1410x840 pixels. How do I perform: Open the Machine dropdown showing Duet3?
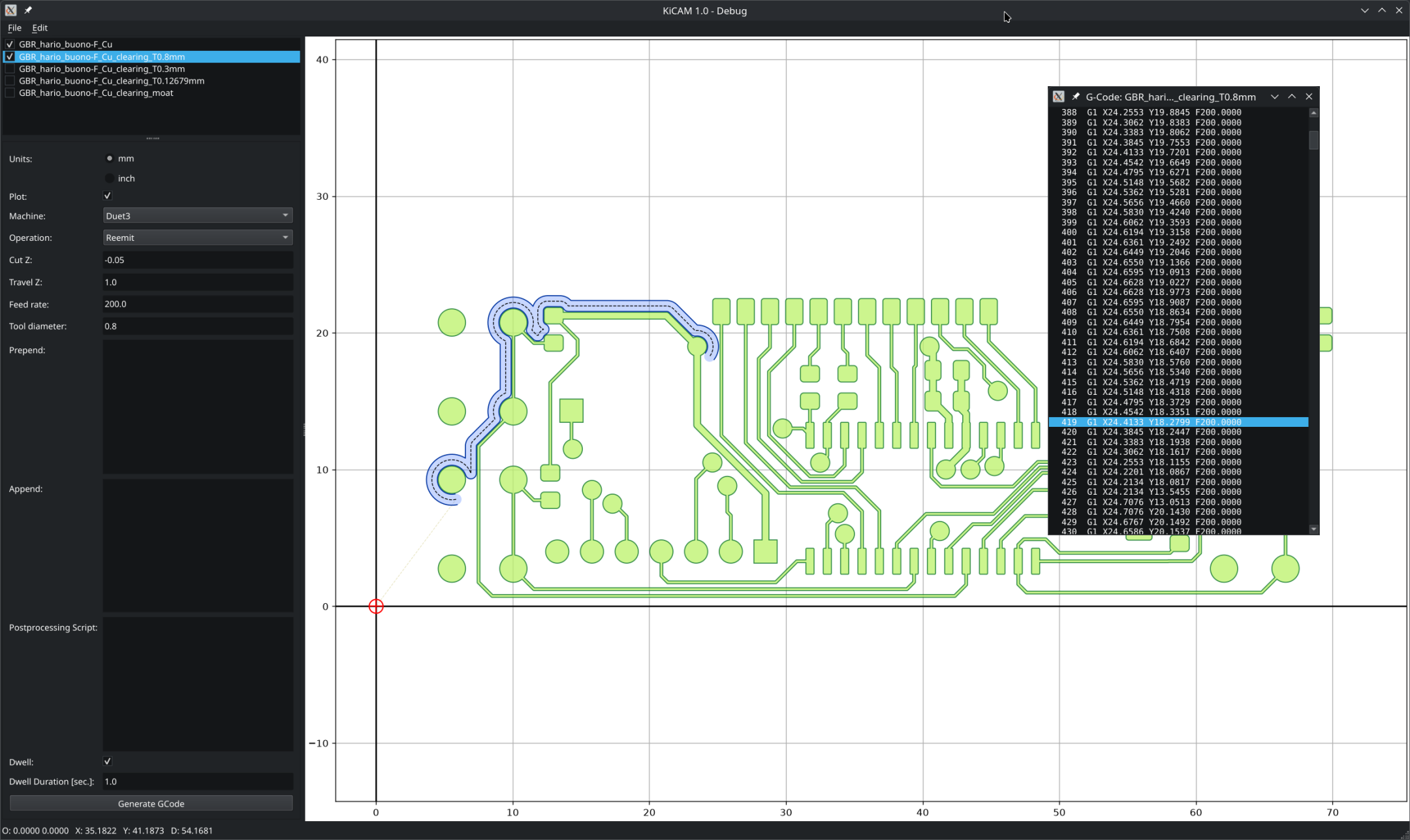pos(198,215)
